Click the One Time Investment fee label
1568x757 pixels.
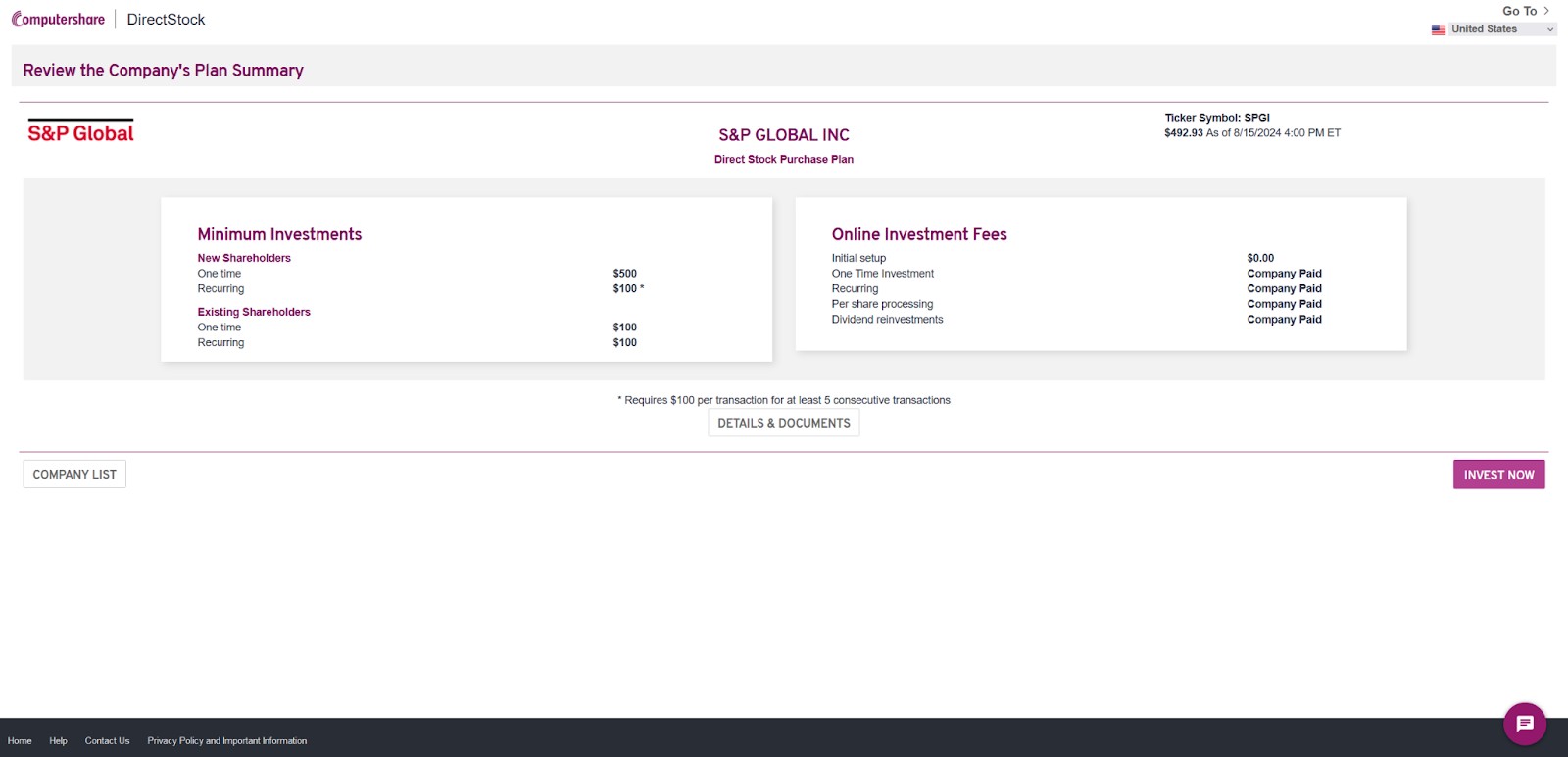pyautogui.click(x=883, y=274)
